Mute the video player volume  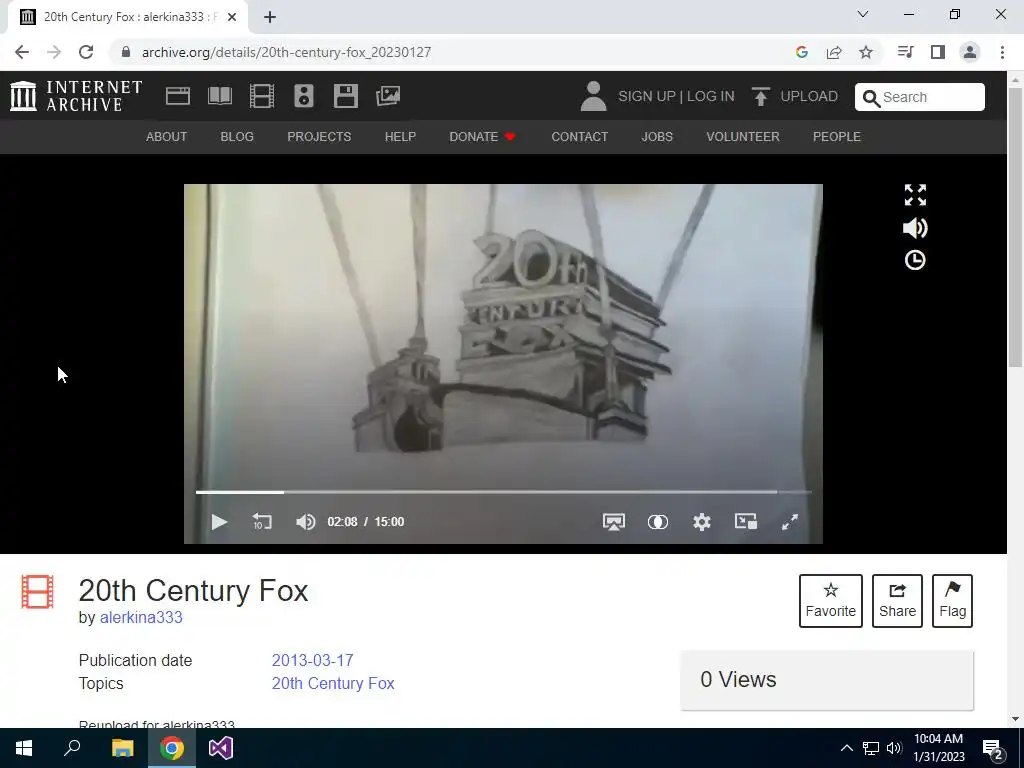tap(305, 522)
